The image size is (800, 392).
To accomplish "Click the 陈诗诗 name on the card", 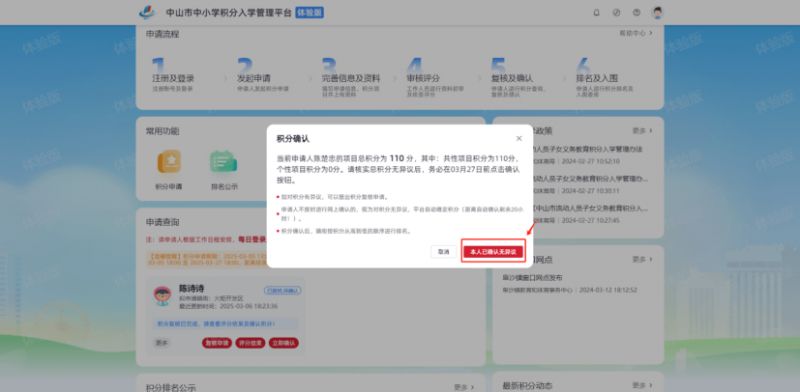I will (191, 288).
